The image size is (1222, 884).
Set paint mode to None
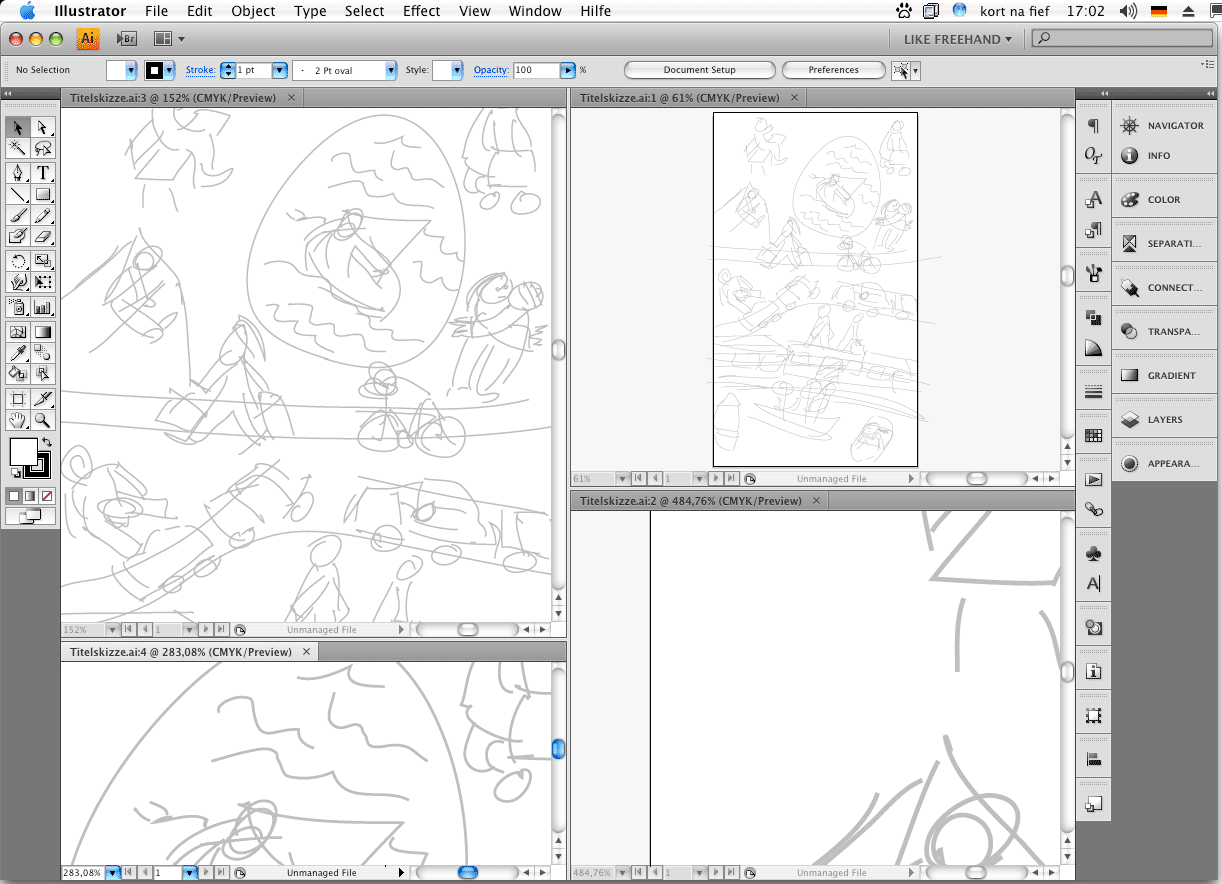coord(46,496)
